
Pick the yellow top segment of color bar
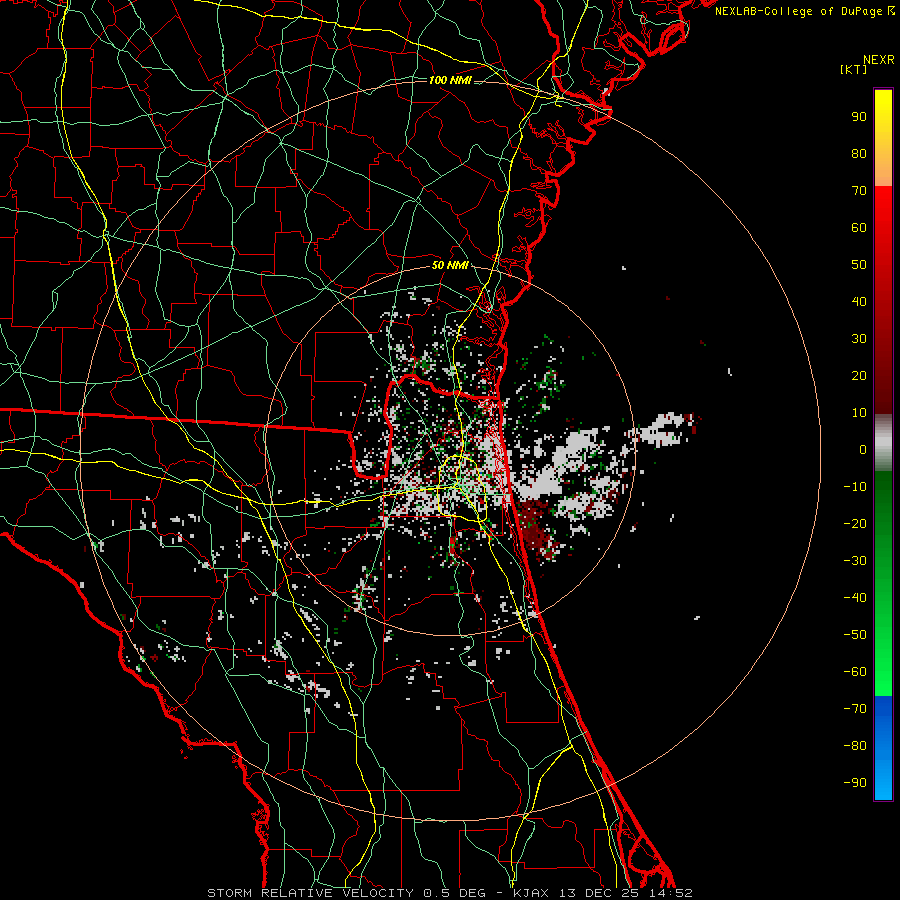pos(883,138)
